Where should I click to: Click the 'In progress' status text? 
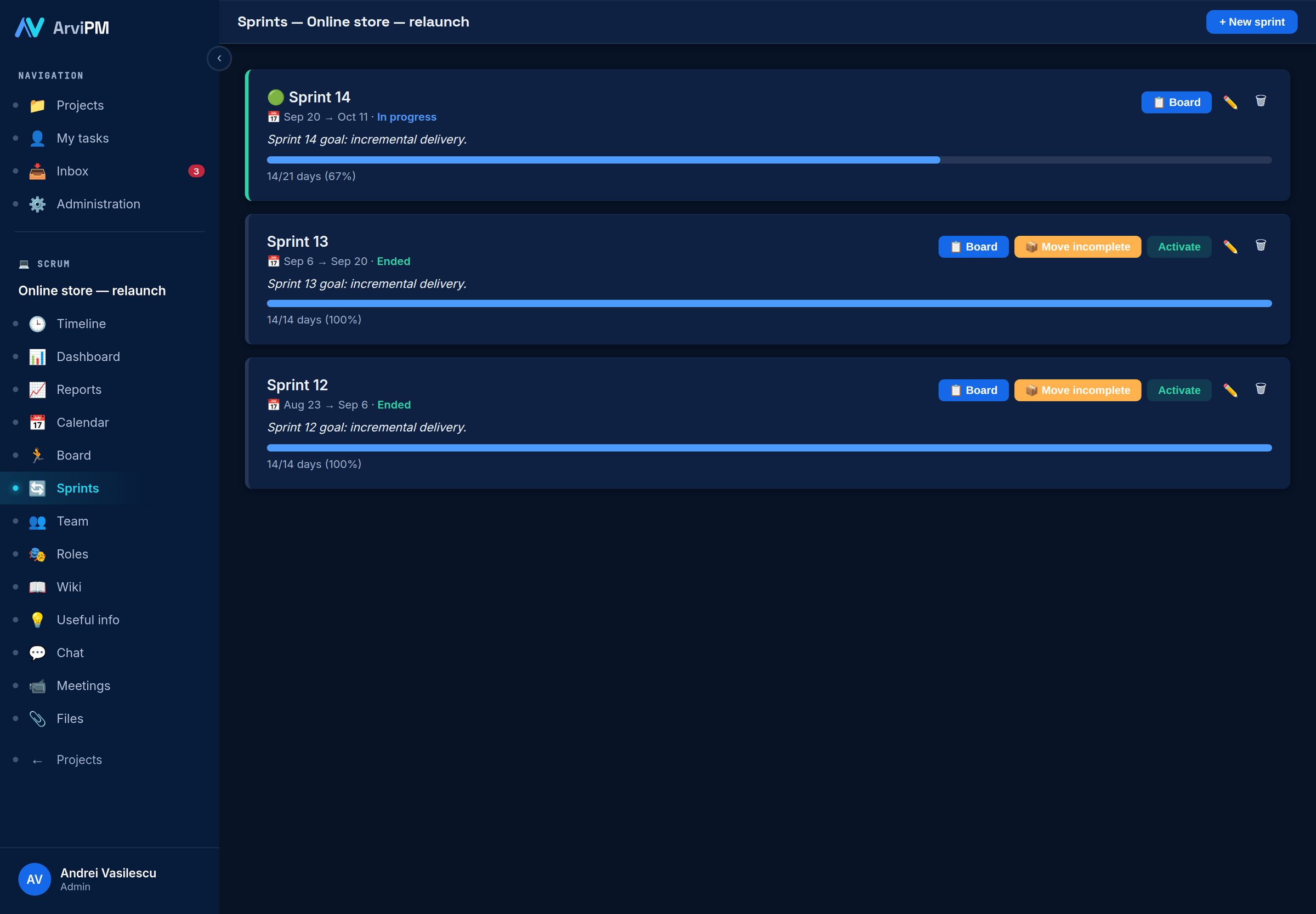click(407, 117)
